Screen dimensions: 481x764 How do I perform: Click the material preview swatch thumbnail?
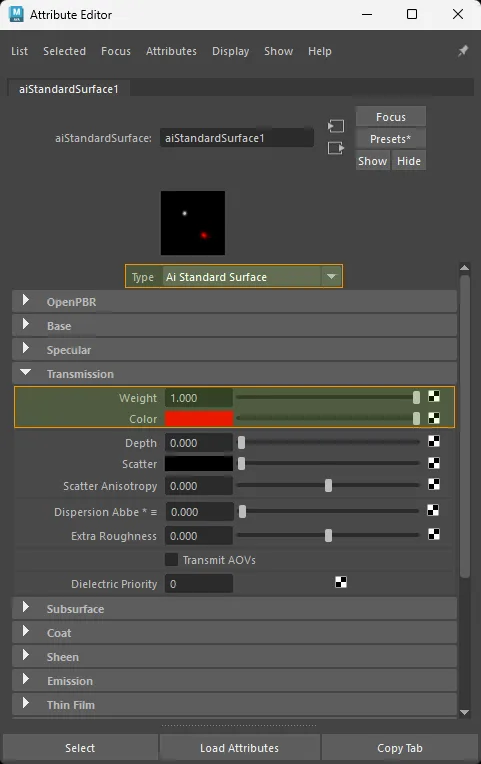[x=193, y=223]
